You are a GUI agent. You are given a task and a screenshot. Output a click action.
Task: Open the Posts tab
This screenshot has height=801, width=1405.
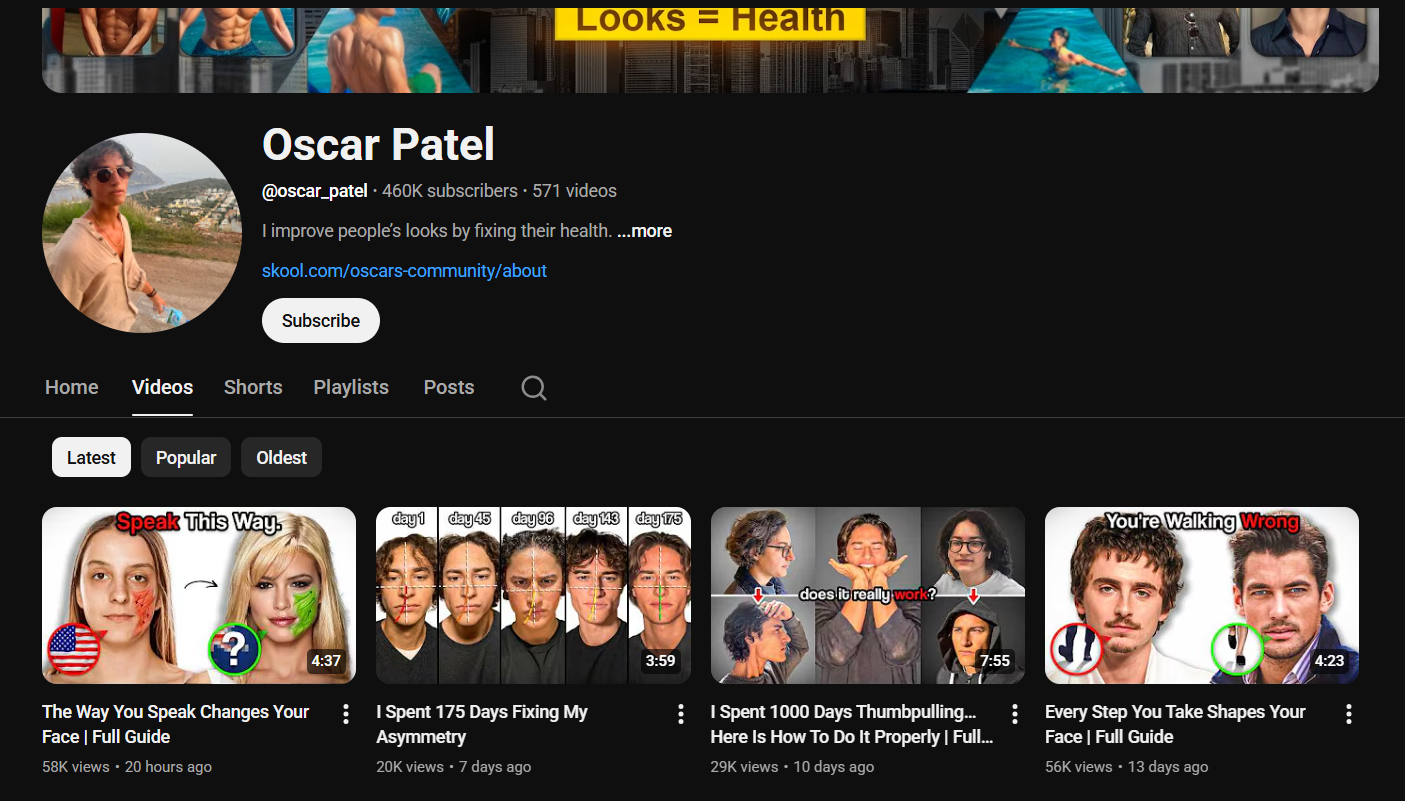point(449,388)
